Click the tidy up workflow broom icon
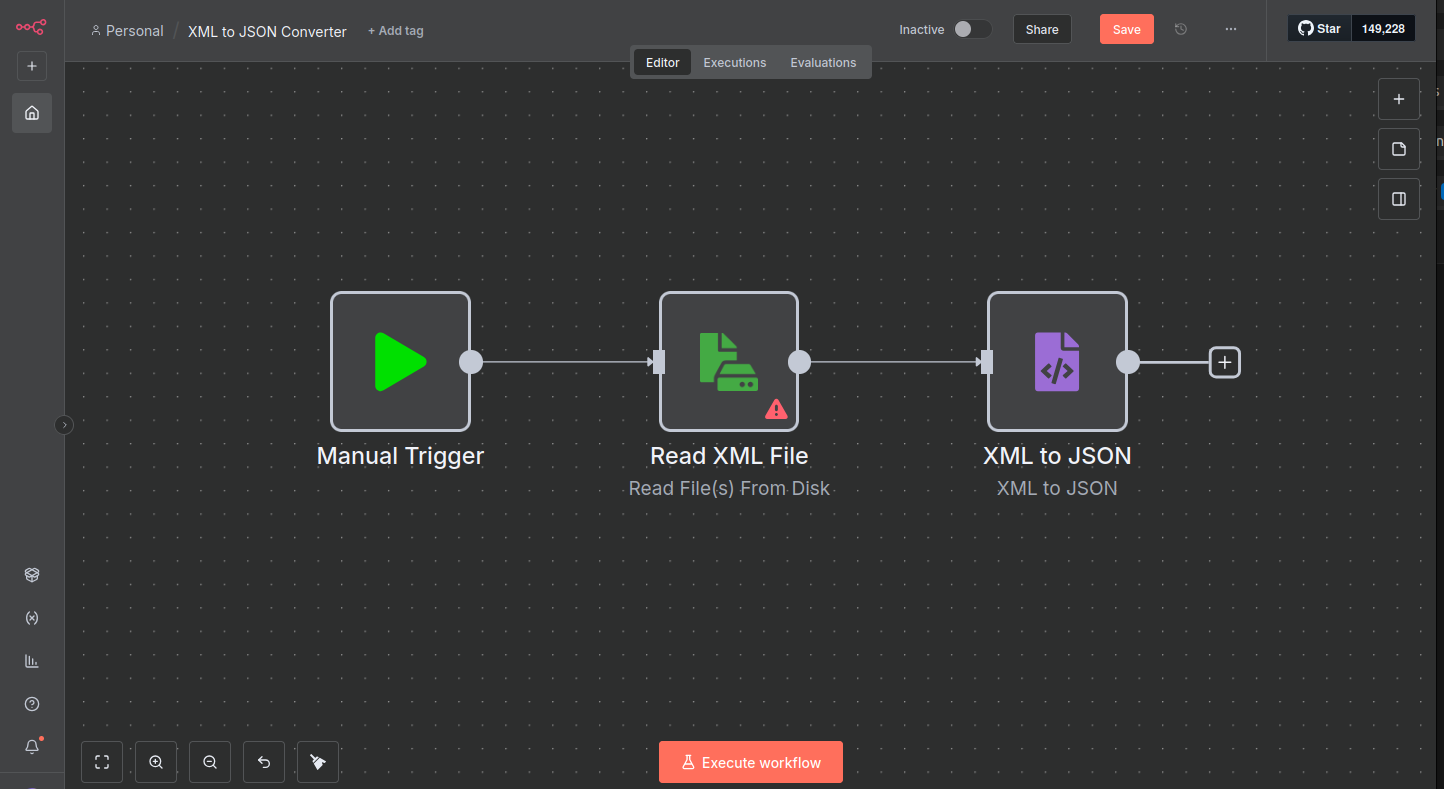 pyautogui.click(x=318, y=762)
